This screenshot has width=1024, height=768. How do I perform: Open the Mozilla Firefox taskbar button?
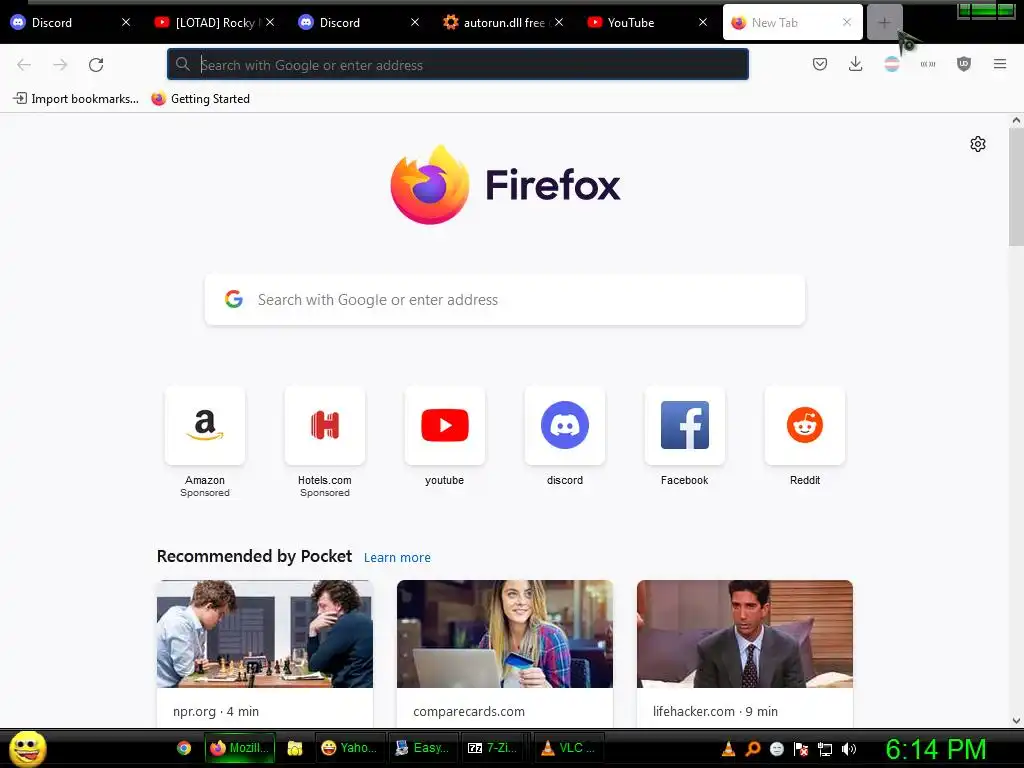pyautogui.click(x=240, y=748)
